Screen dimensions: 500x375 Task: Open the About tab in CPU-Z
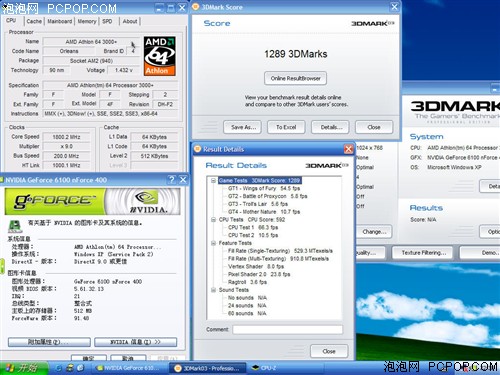[x=130, y=21]
